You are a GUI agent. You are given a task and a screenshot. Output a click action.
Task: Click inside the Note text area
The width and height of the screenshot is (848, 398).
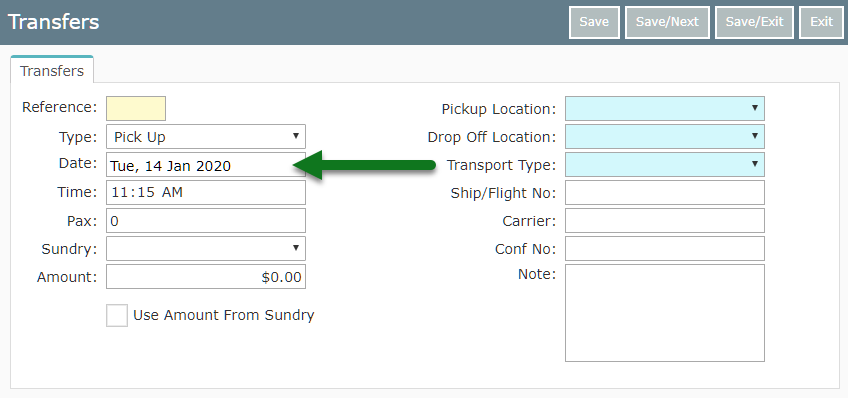(665, 313)
